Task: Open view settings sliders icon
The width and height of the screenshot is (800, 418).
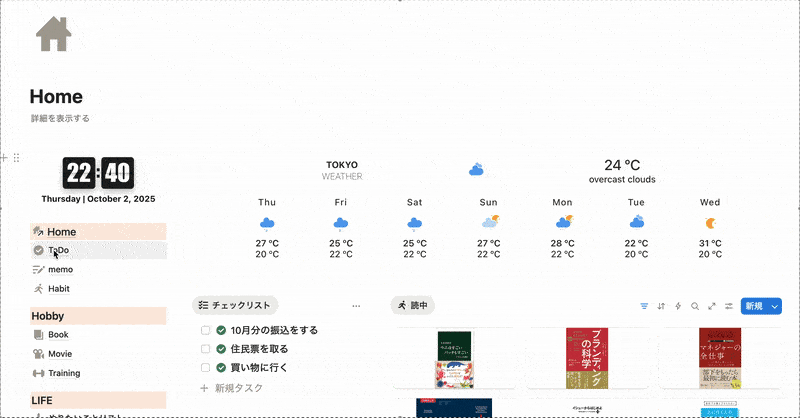Action: [x=729, y=306]
